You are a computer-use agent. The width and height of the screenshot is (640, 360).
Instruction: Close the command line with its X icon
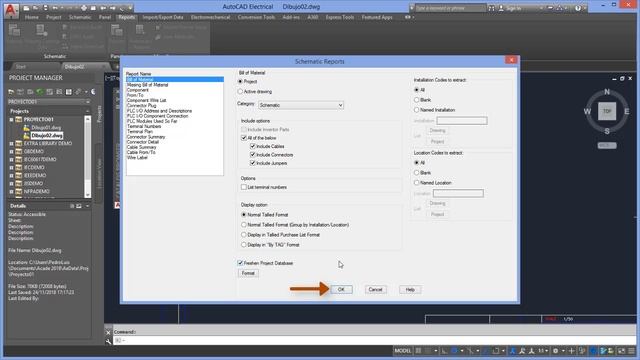pyautogui.click(x=108, y=332)
